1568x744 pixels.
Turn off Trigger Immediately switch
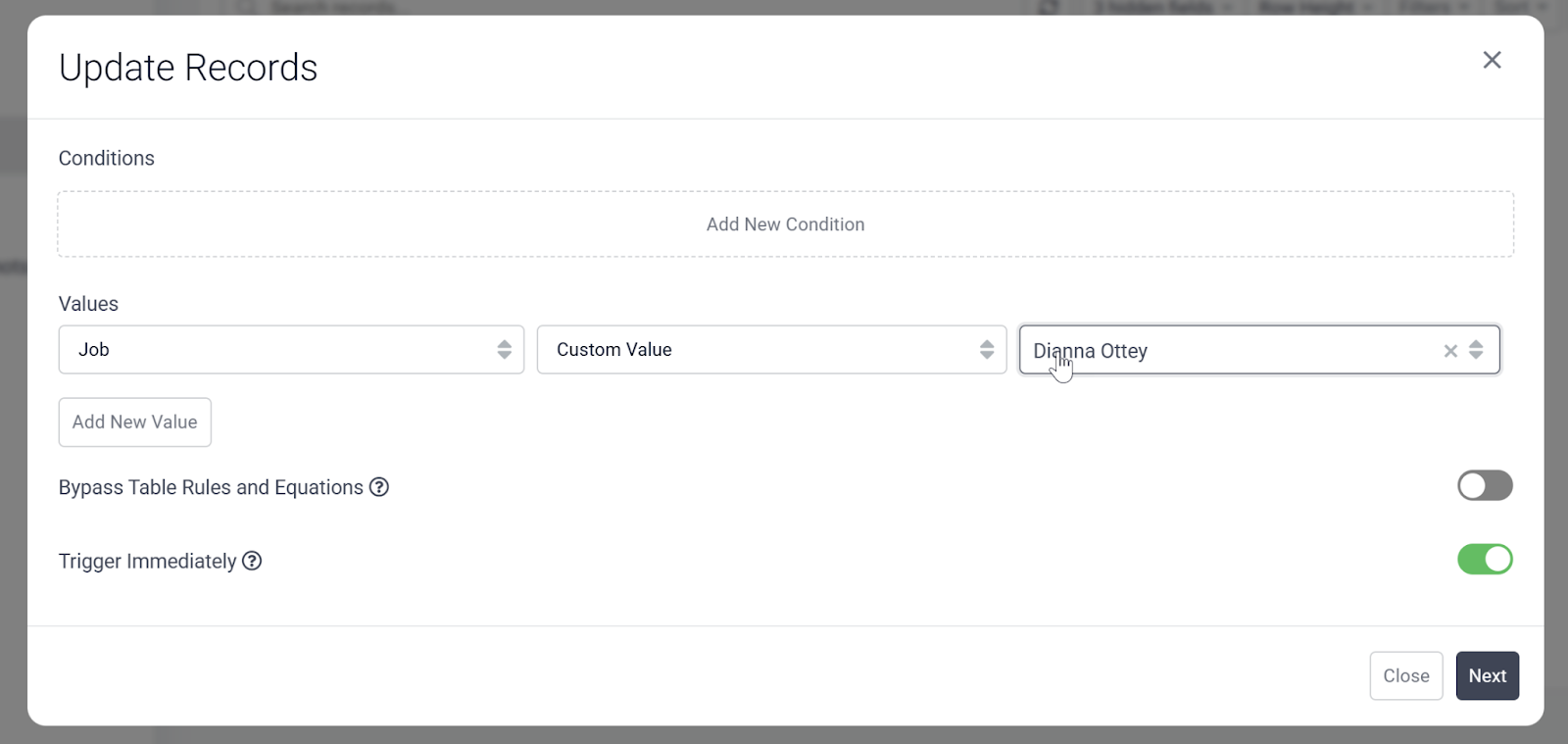(x=1484, y=560)
